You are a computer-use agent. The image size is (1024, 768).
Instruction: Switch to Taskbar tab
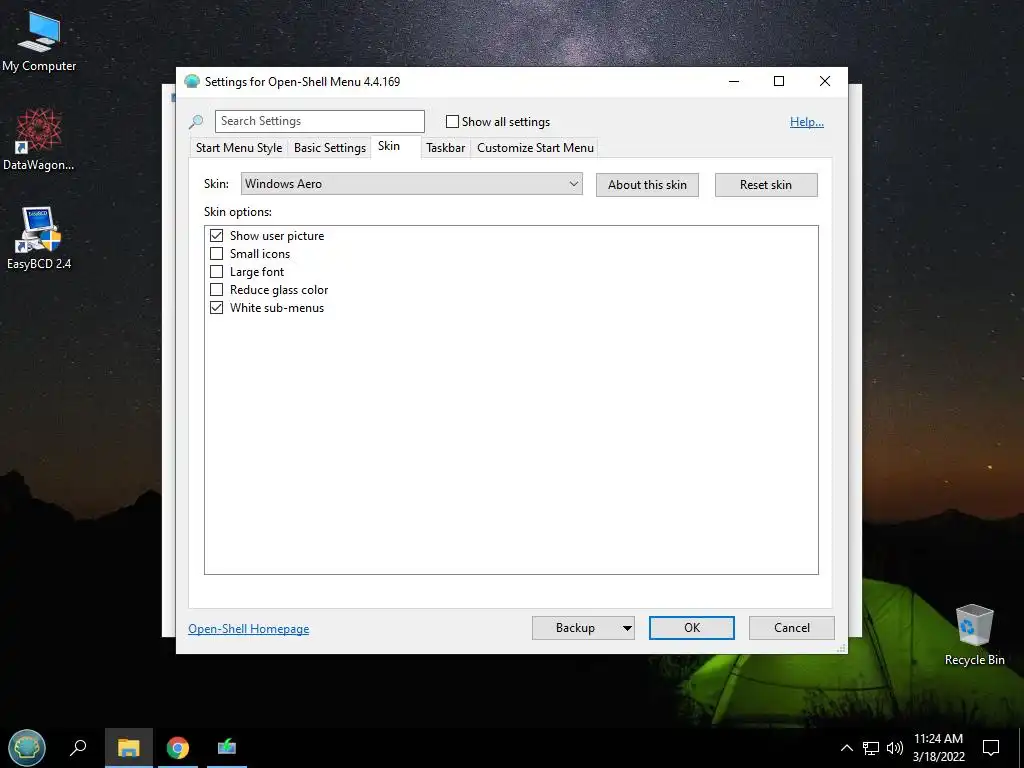click(445, 148)
